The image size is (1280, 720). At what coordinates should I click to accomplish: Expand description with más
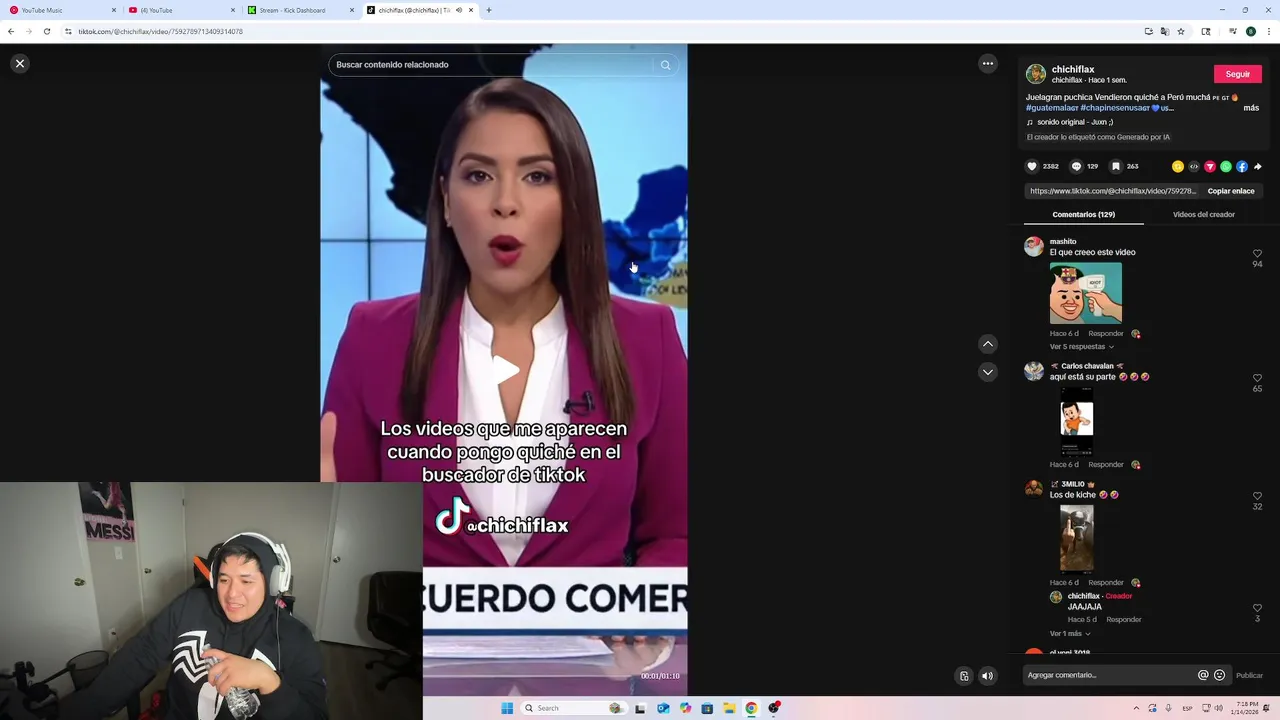1251,108
